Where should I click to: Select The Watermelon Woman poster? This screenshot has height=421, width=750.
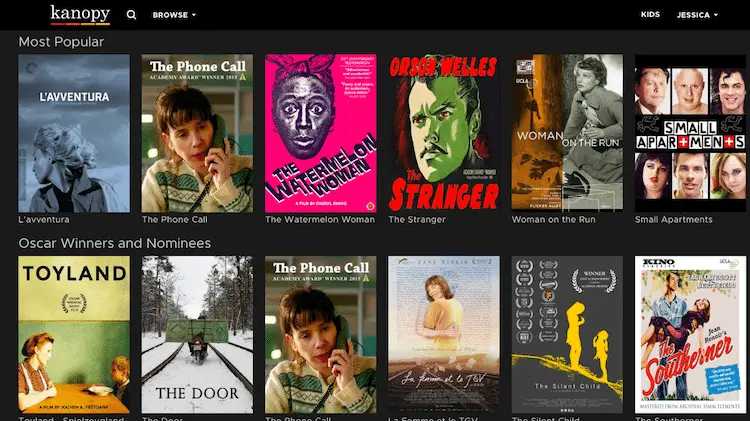point(320,132)
